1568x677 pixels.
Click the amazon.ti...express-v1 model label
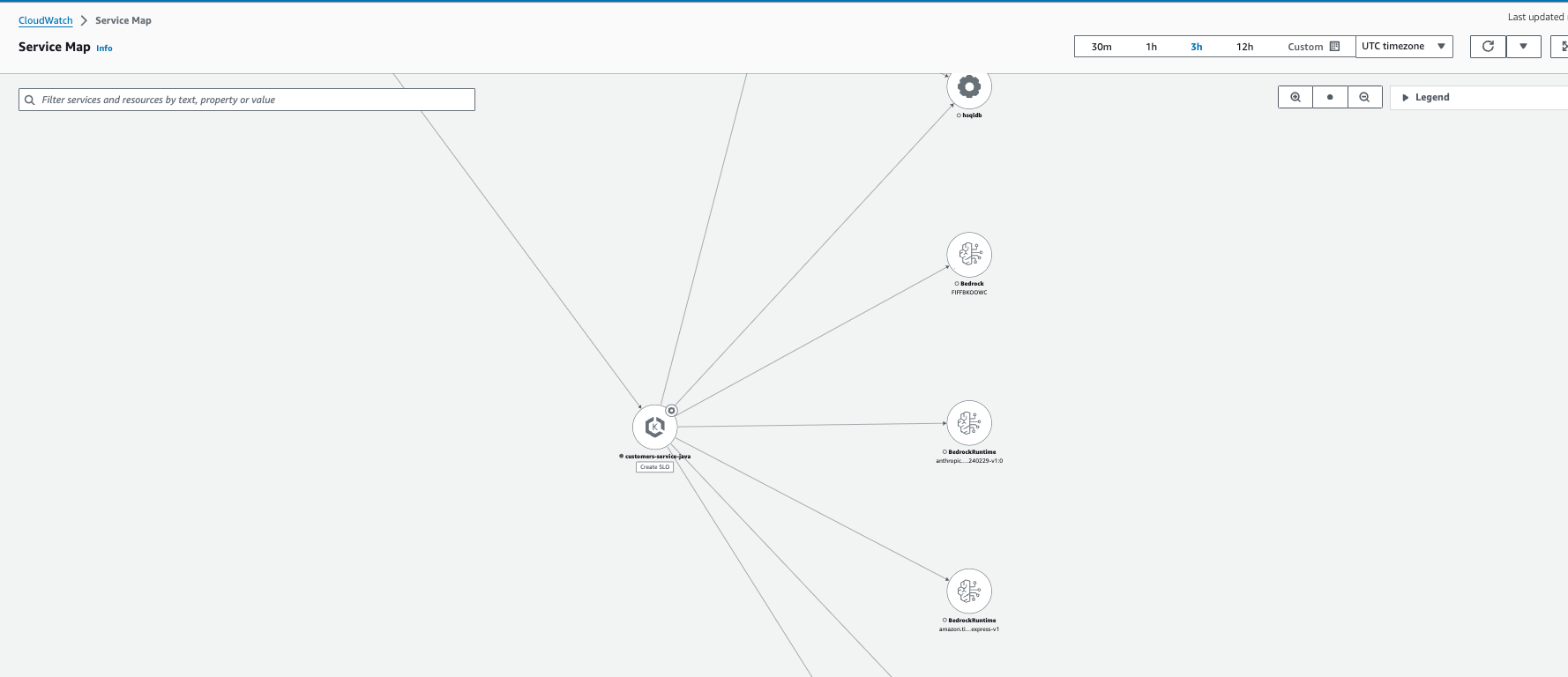[x=969, y=629]
